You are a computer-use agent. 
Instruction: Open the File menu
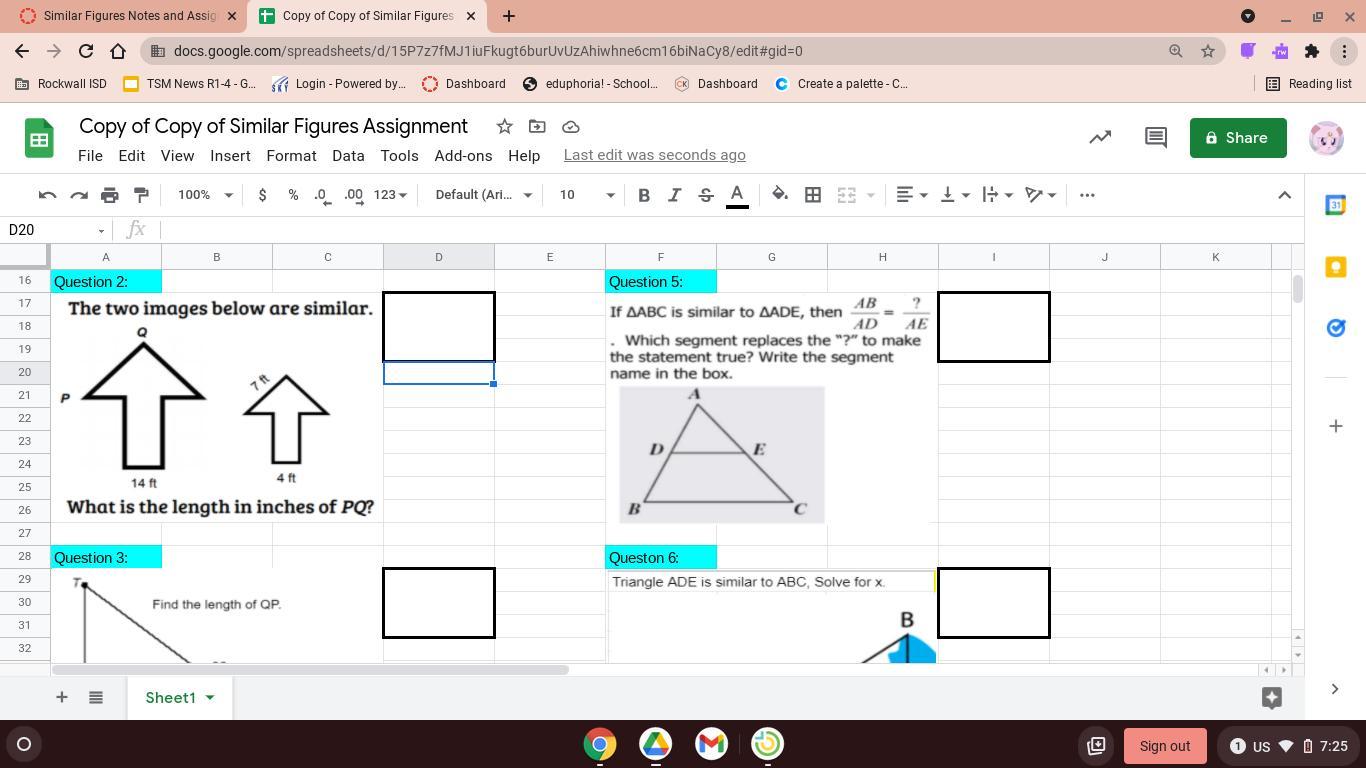[90, 156]
